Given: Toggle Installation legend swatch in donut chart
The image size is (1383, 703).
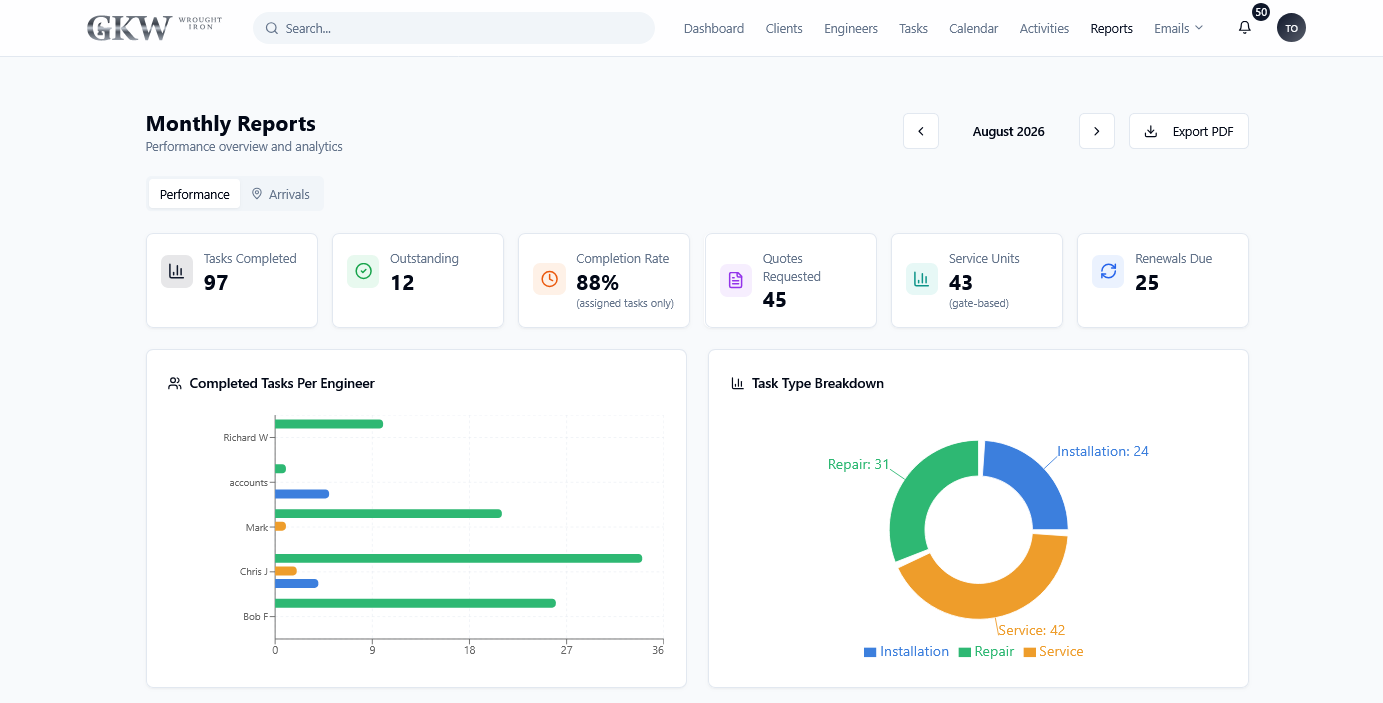Looking at the screenshot, I should (x=870, y=652).
